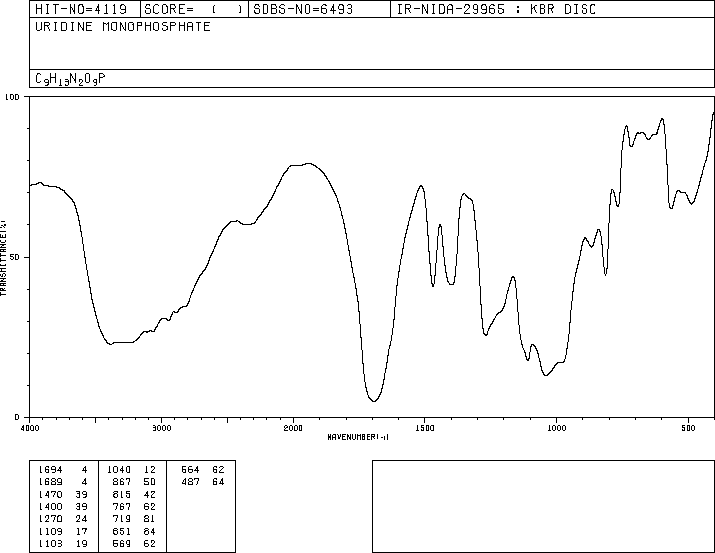This screenshot has height=553, width=715.
Task: Select peak value 1689 in table
Action: 51,481
